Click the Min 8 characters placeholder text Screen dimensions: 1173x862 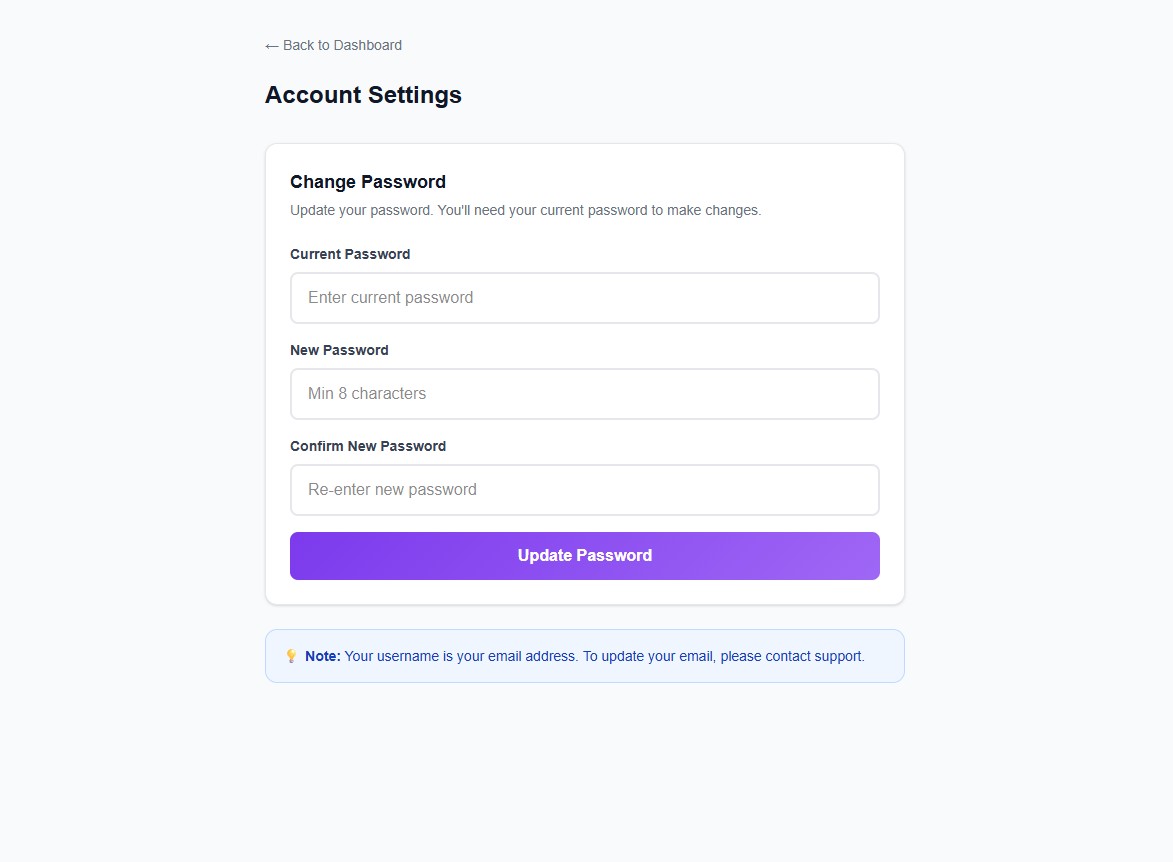click(x=366, y=393)
